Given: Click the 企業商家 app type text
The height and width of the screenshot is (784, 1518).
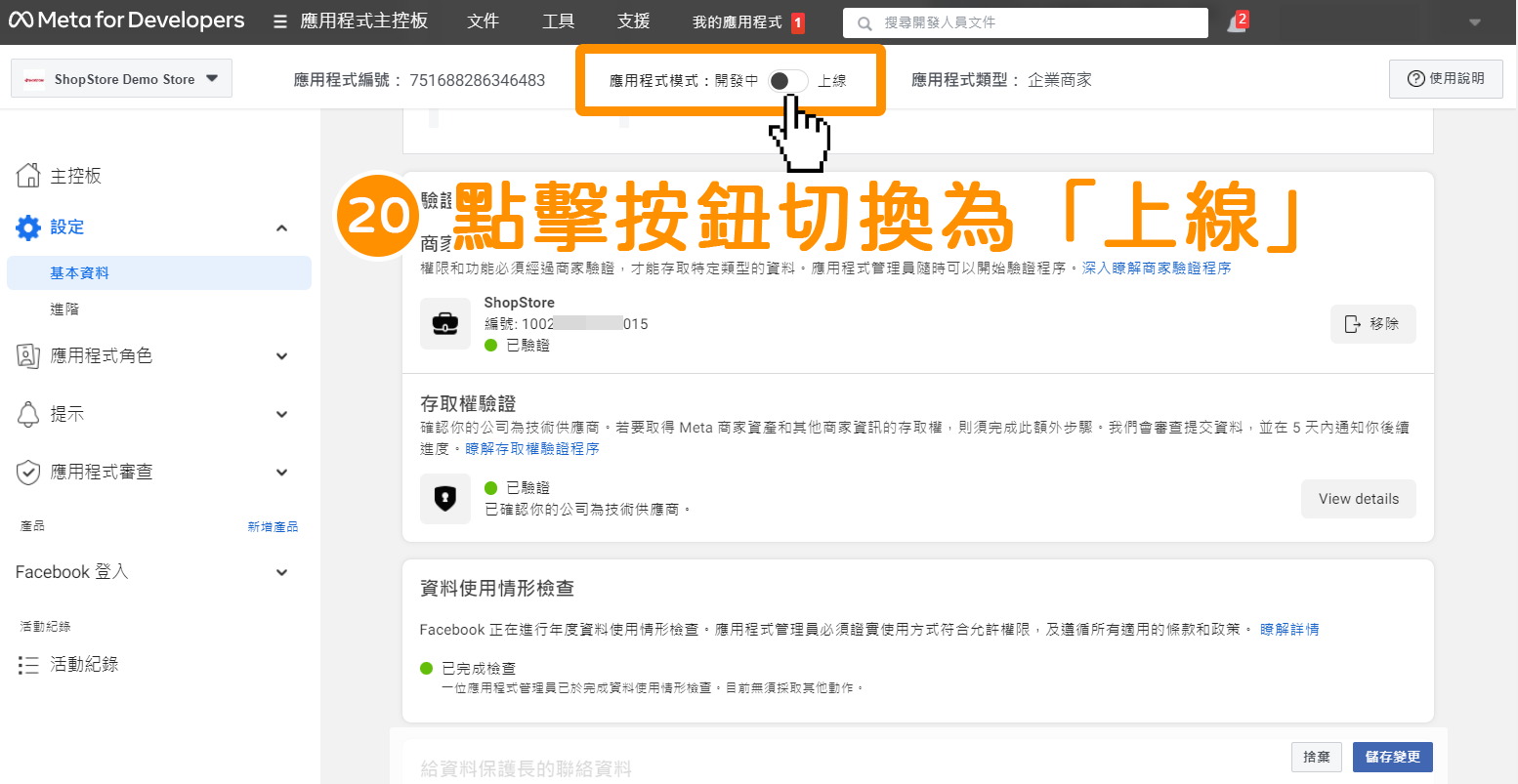Looking at the screenshot, I should coord(1060,80).
